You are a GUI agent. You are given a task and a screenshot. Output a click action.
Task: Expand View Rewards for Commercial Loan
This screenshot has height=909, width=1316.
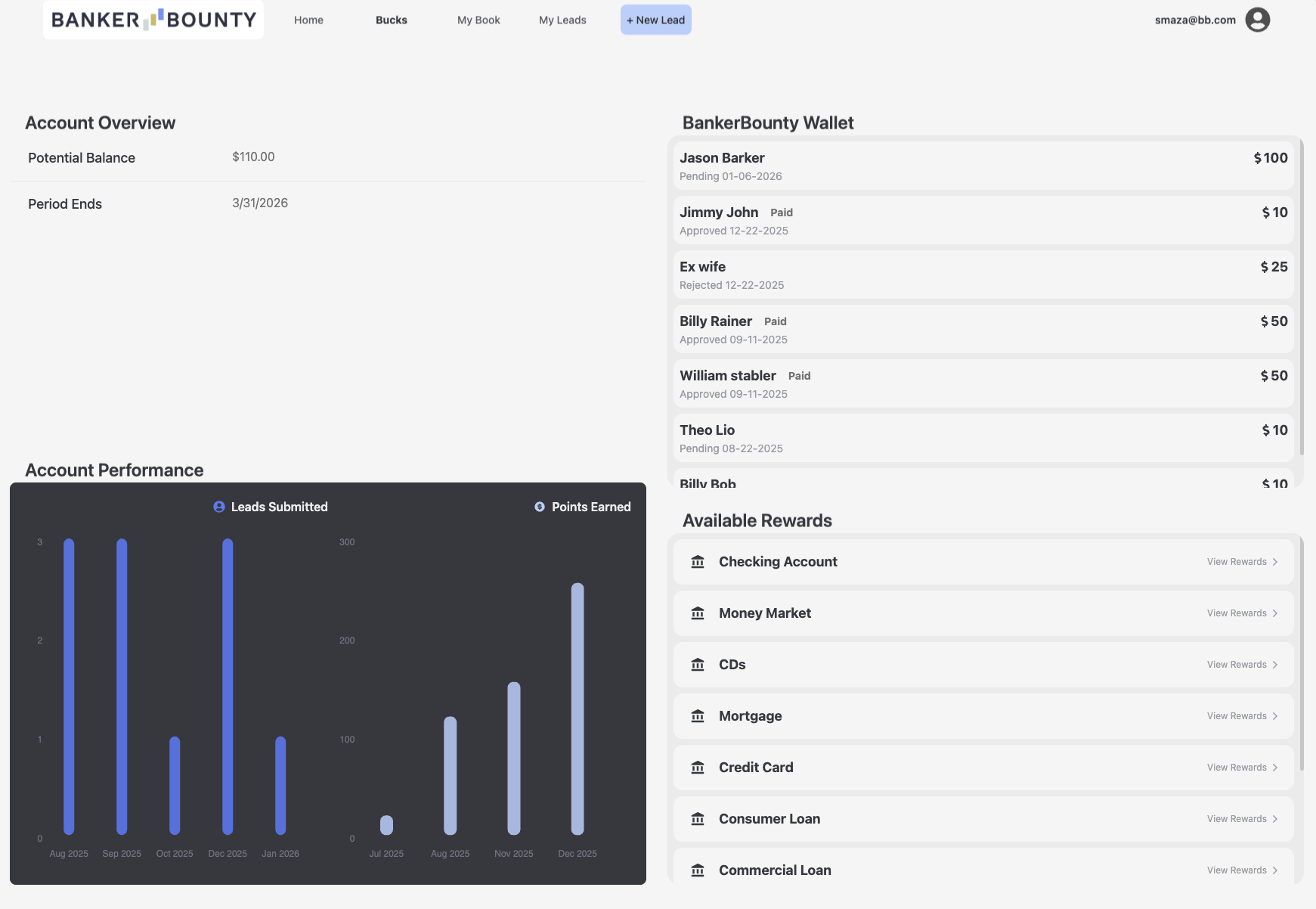click(x=1242, y=870)
